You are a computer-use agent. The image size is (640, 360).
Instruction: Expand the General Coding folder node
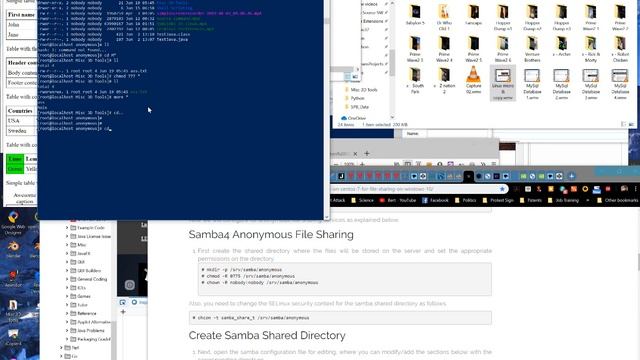[x=67, y=279]
